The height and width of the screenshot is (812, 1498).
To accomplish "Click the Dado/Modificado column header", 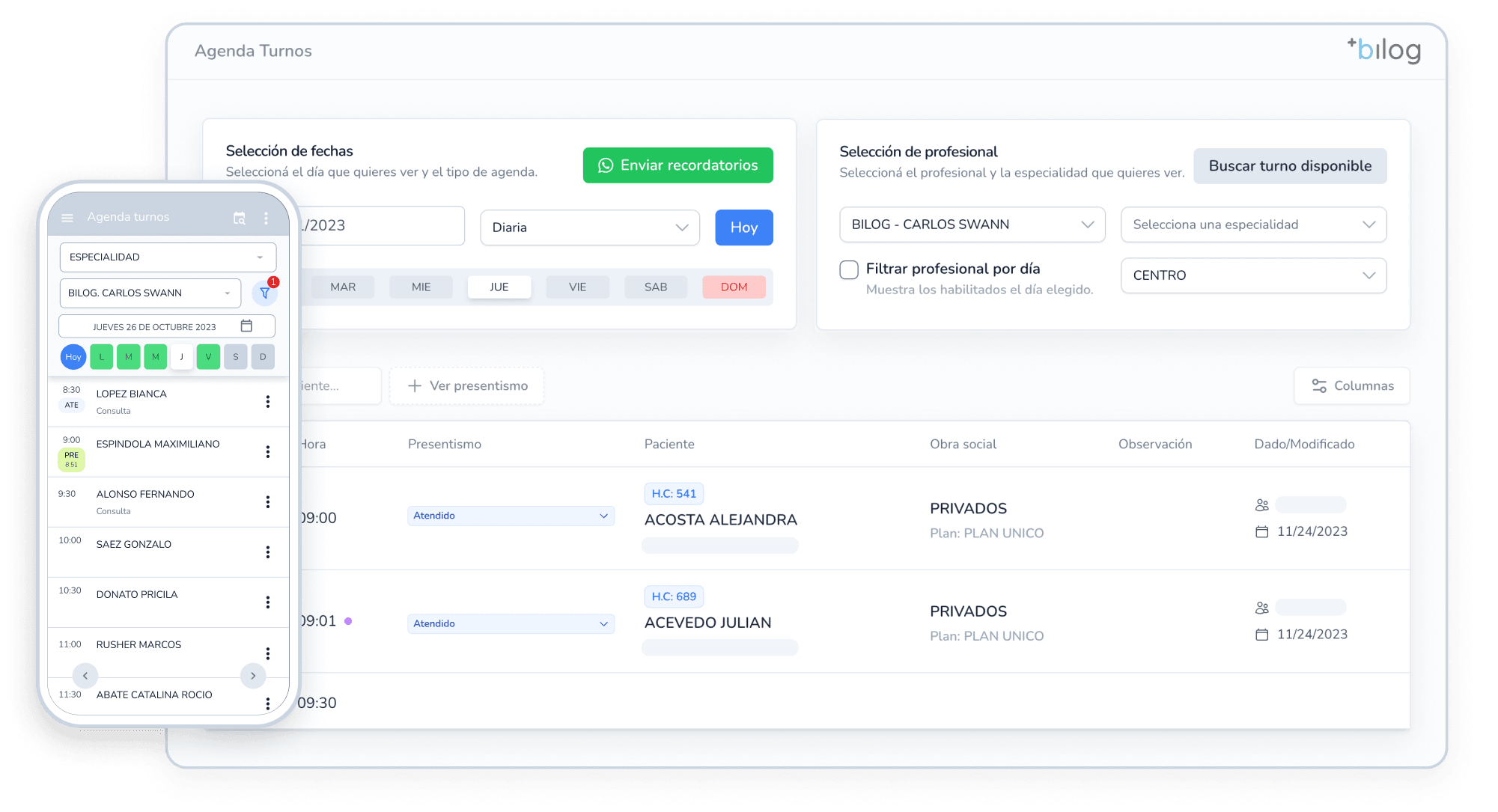I will pos(1305,445).
